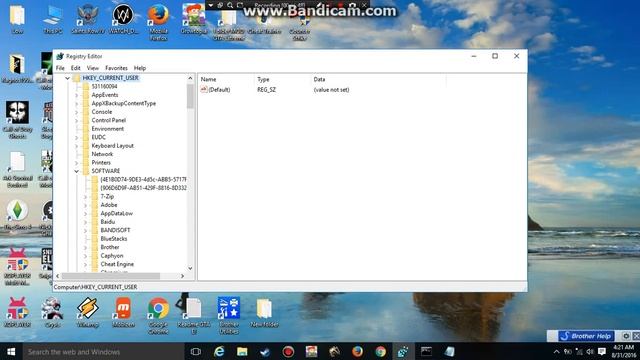The image size is (640, 360).
Task: Select the Call of Duty Ghosts shortcut
Action: click(x=18, y=120)
